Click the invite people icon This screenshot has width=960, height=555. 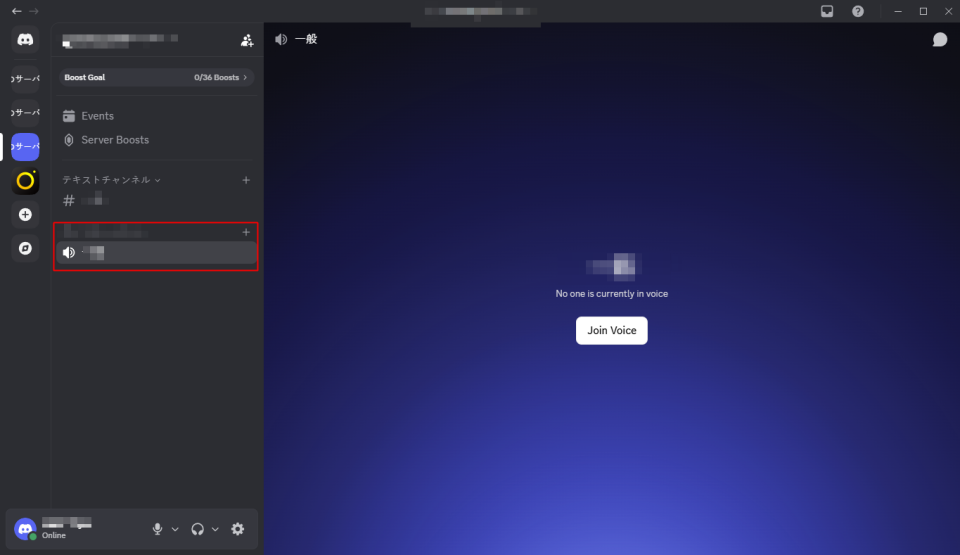(247, 41)
